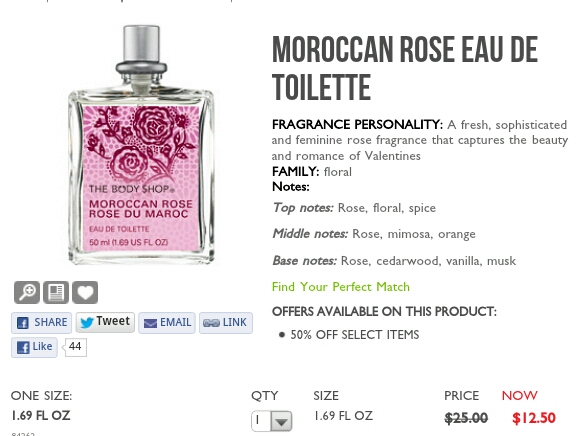Image resolution: width=580 pixels, height=436 pixels.
Task: Email this product to a friend
Action: [x=167, y=322]
